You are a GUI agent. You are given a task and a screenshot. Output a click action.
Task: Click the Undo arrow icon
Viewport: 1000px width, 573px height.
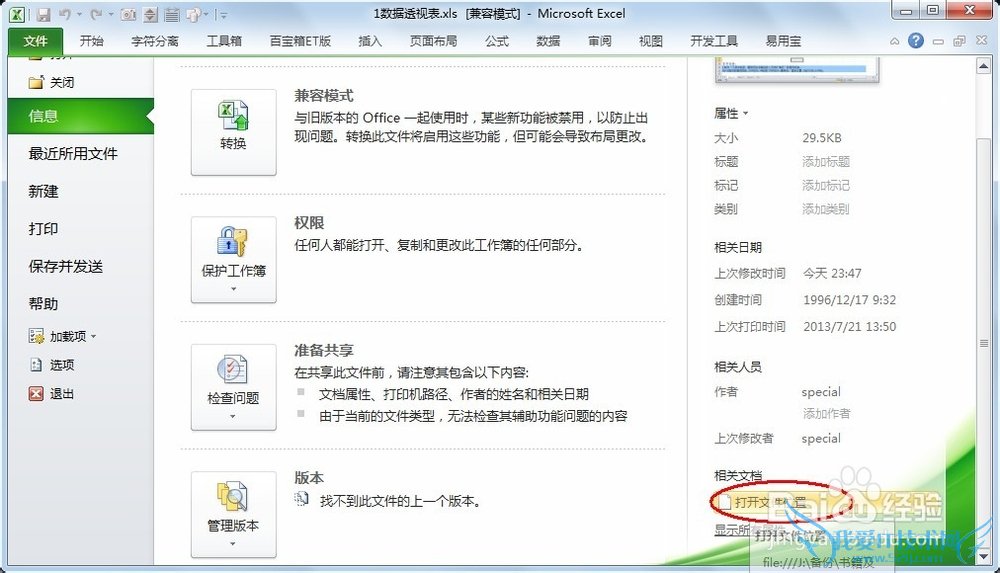pyautogui.click(x=64, y=14)
